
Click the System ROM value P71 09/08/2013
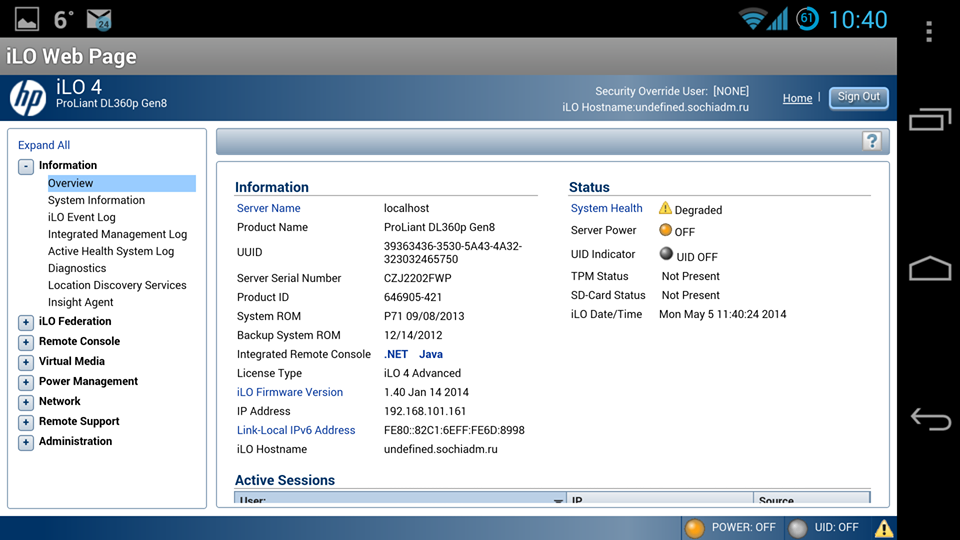424,317
